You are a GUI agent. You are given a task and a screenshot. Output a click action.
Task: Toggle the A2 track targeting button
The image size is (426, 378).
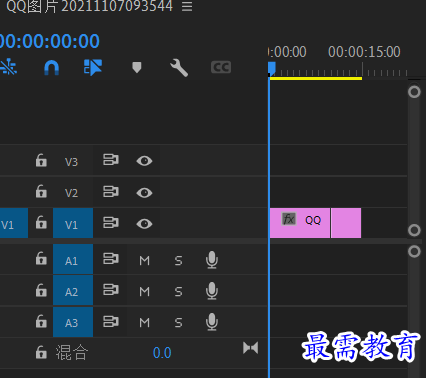[x=73, y=290]
